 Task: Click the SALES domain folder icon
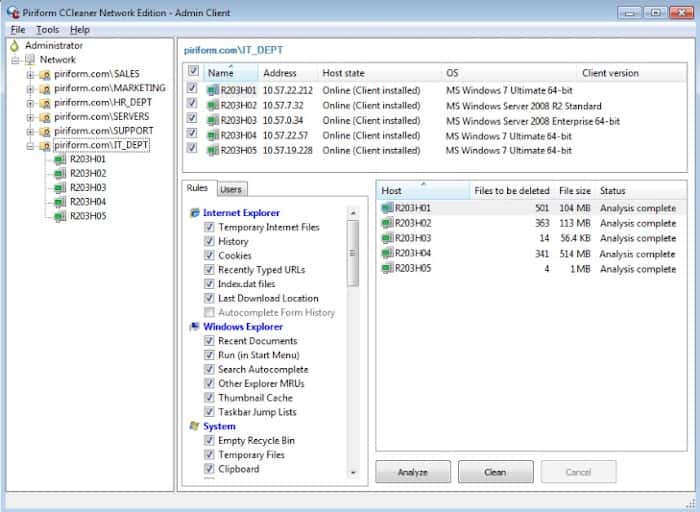44,74
